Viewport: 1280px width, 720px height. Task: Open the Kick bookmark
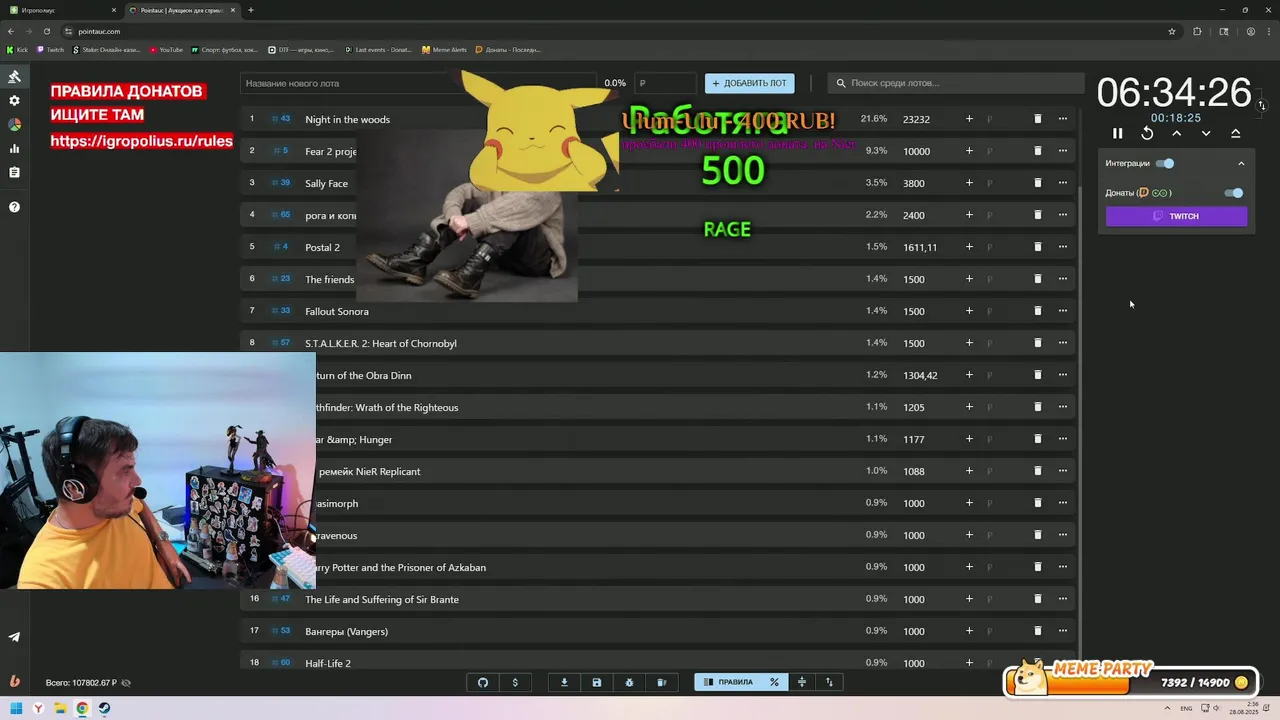click(18, 49)
